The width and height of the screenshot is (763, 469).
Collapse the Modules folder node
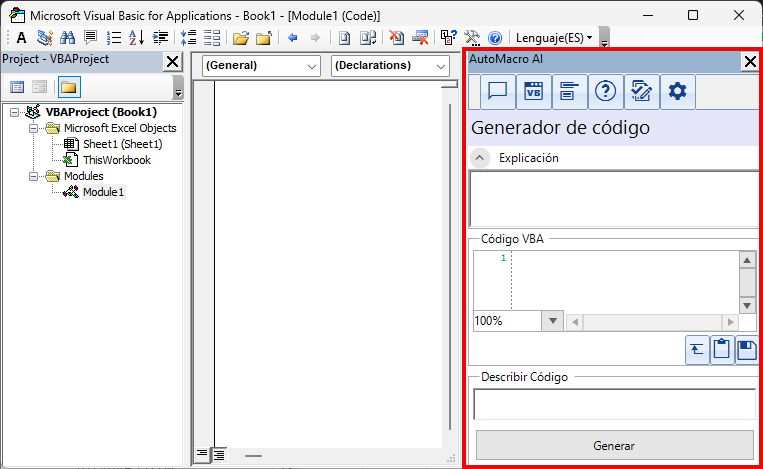tap(33, 176)
